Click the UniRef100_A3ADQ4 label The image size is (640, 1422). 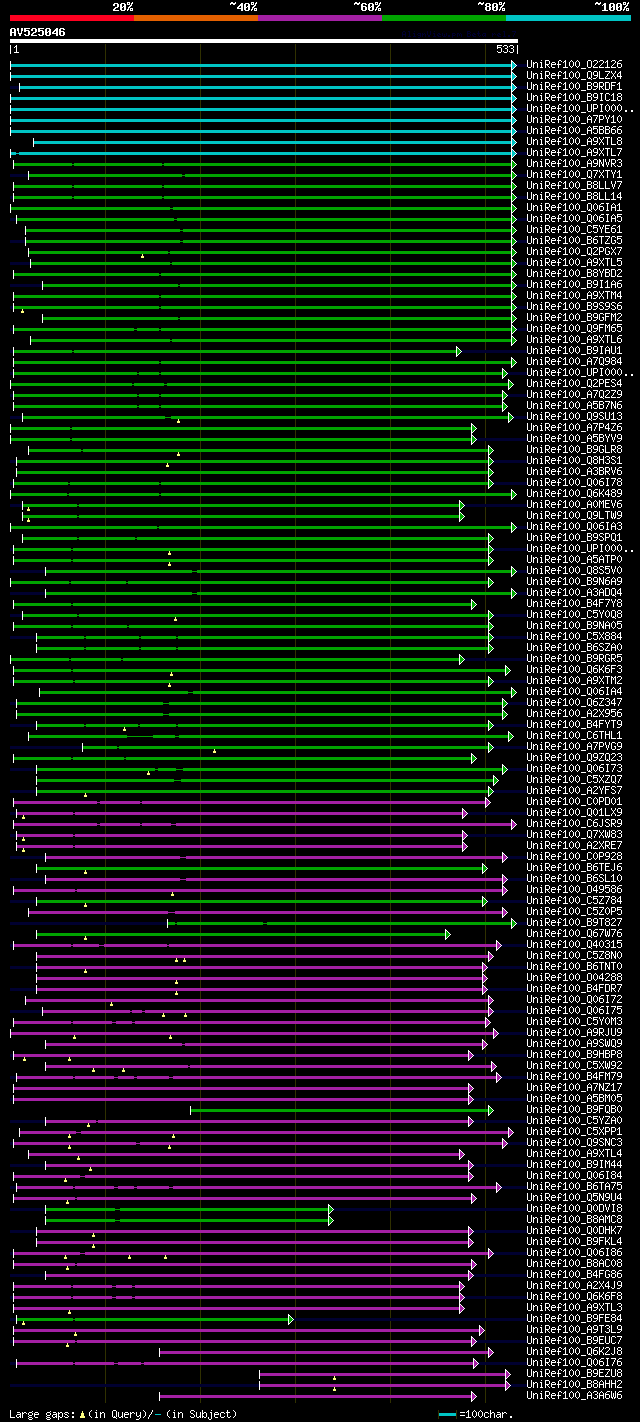pos(574,592)
